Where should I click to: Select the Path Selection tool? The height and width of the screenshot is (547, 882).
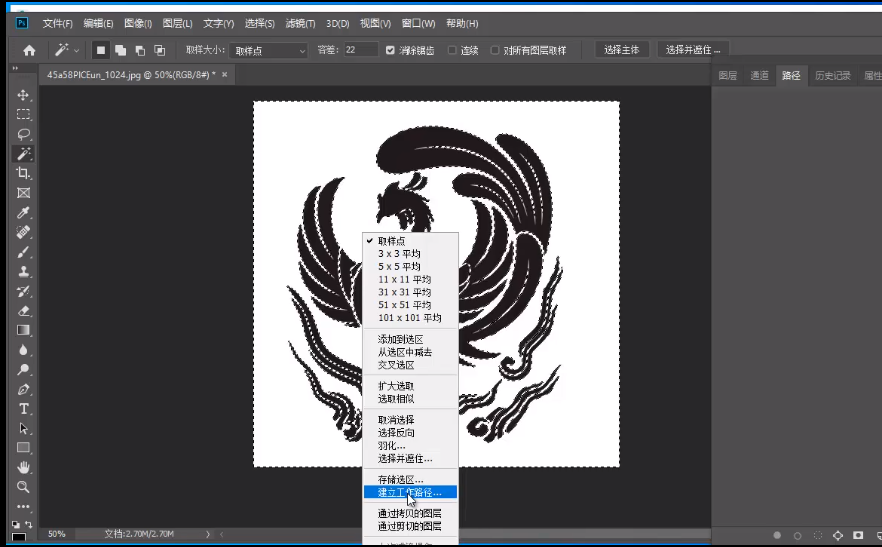coord(23,428)
